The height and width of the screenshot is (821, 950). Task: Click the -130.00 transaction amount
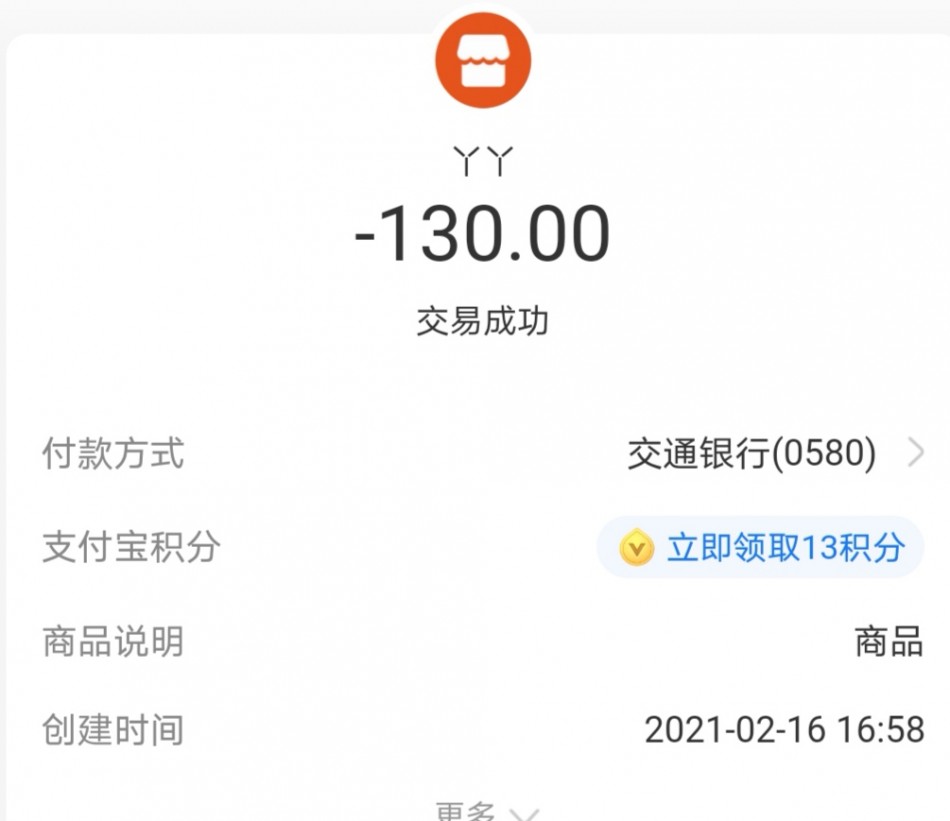click(483, 235)
